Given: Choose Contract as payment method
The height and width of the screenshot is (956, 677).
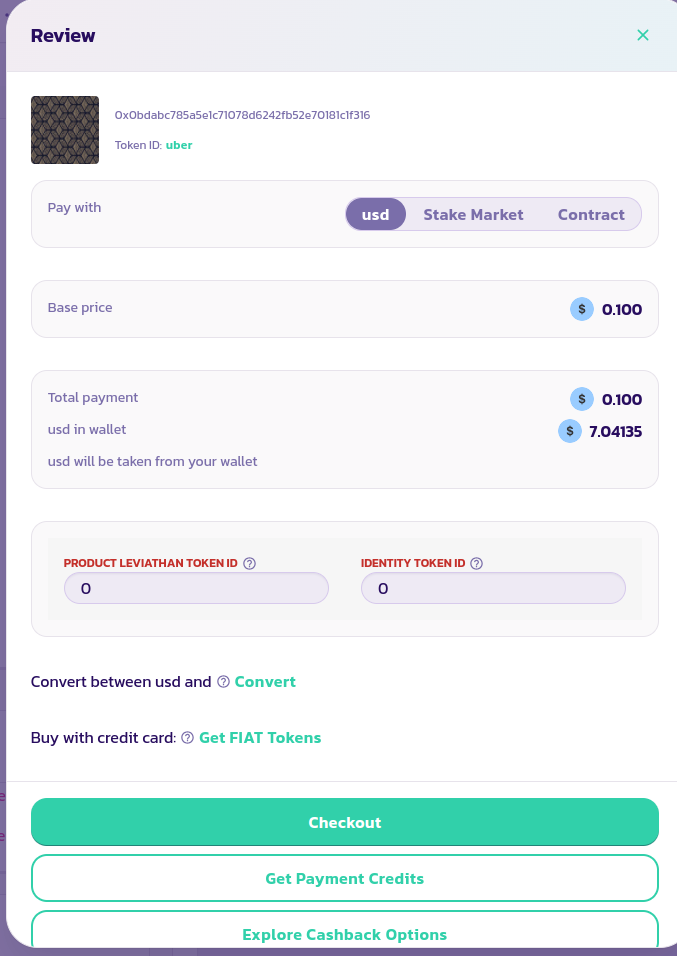Looking at the screenshot, I should (591, 214).
